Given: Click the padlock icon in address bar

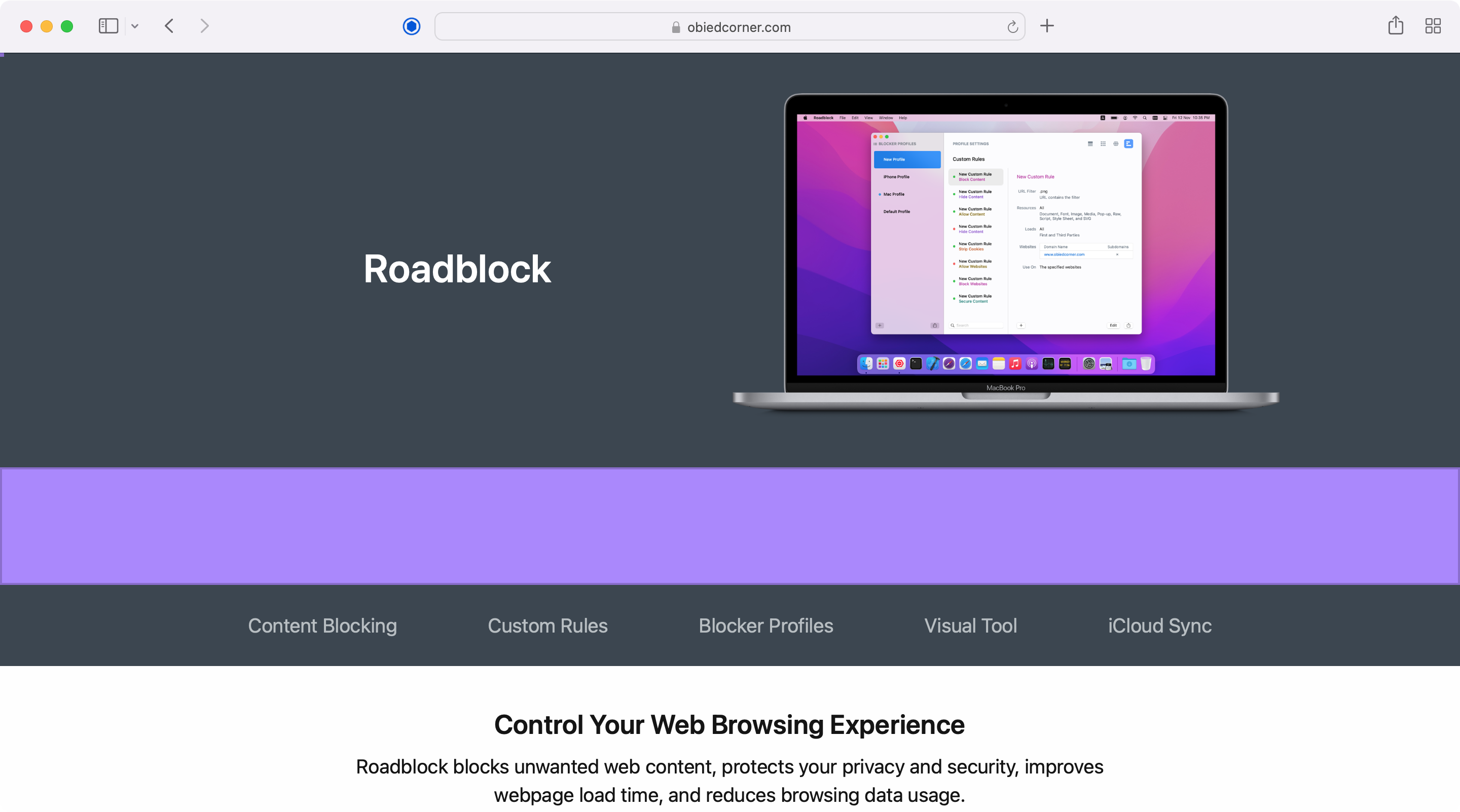Looking at the screenshot, I should pos(676,27).
